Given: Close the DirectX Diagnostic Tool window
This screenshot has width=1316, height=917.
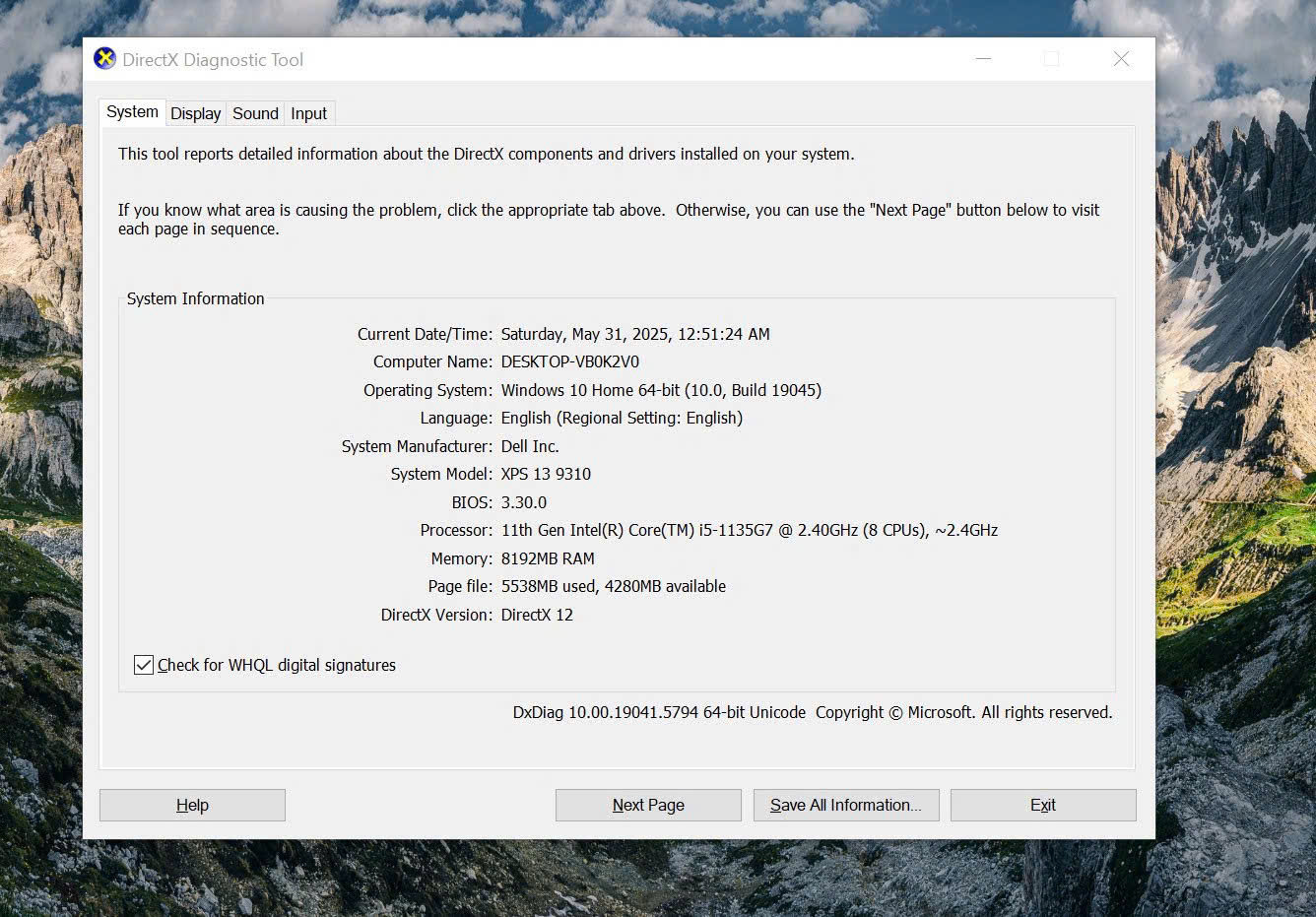Looking at the screenshot, I should click(1121, 59).
